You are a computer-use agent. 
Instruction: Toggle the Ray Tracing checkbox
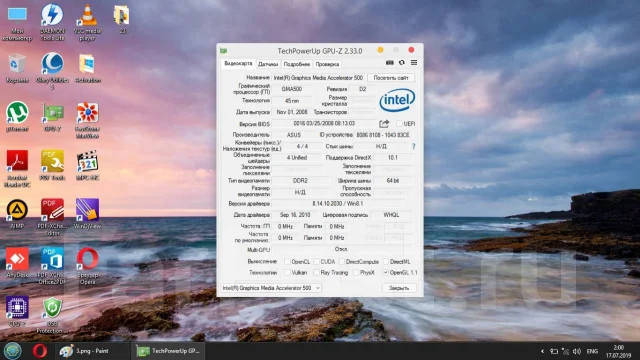tap(316, 273)
